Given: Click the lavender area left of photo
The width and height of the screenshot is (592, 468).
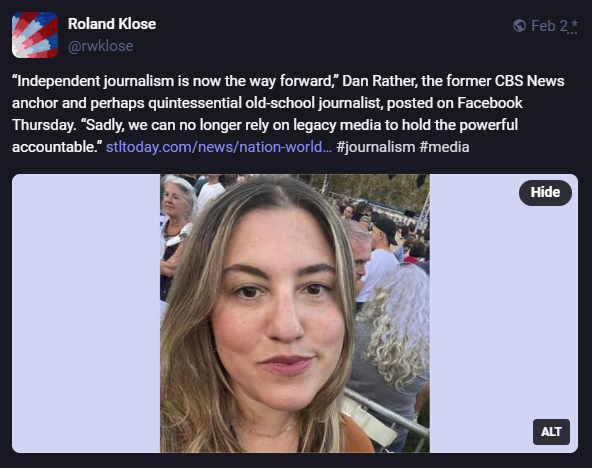Looking at the screenshot, I should tap(86, 313).
